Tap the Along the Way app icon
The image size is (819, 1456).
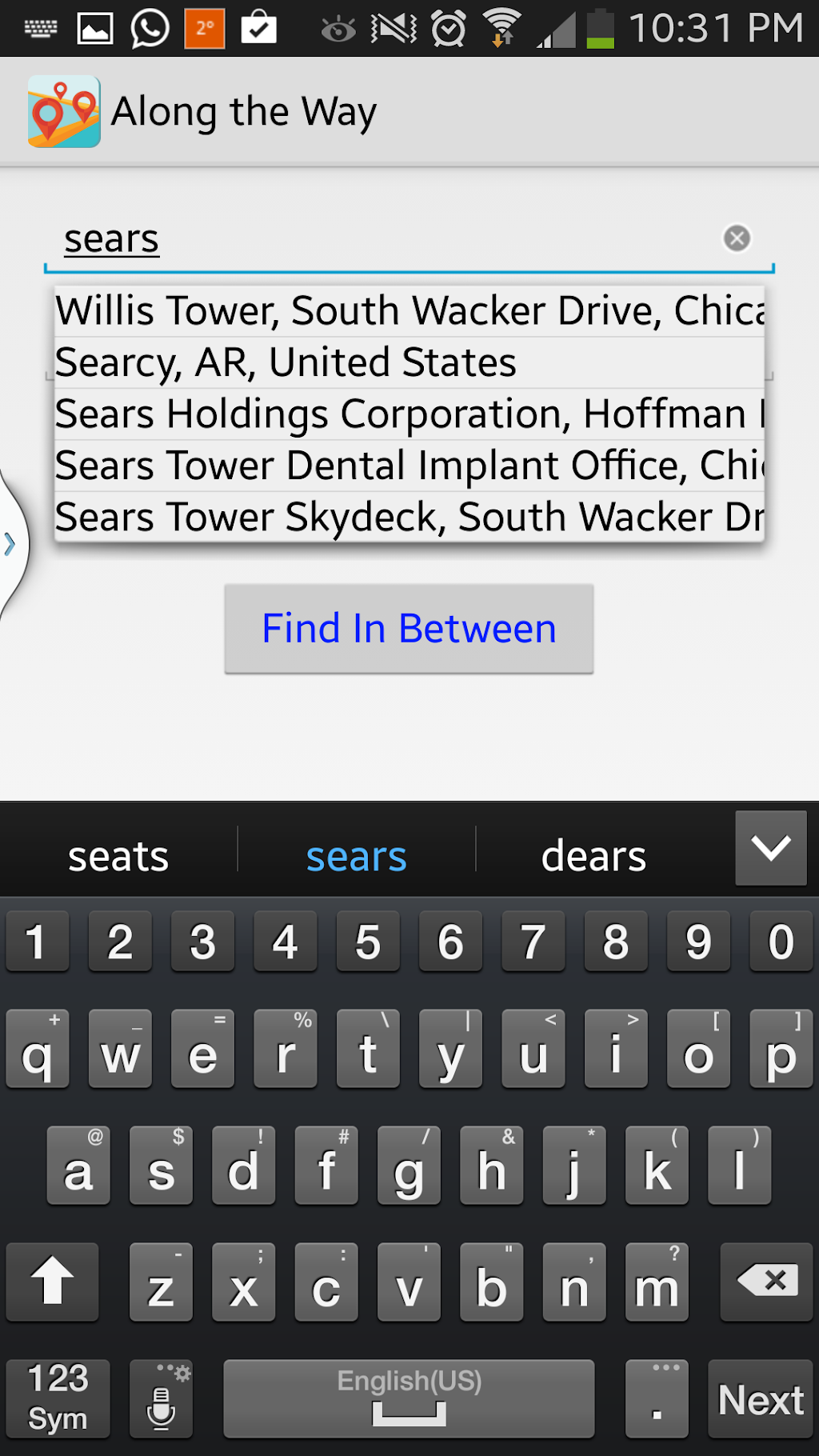point(64,112)
